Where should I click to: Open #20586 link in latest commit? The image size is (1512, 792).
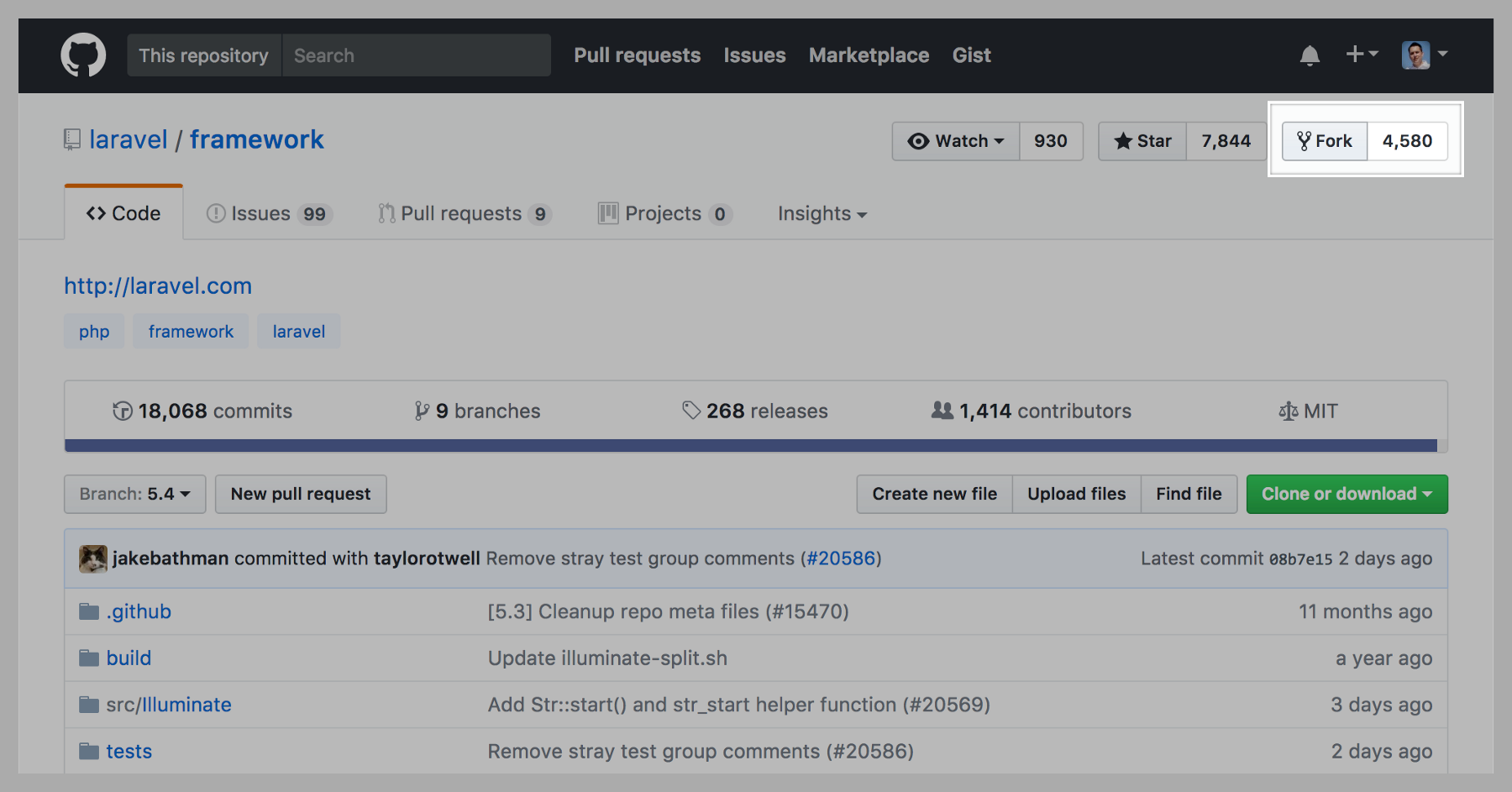[x=841, y=559]
